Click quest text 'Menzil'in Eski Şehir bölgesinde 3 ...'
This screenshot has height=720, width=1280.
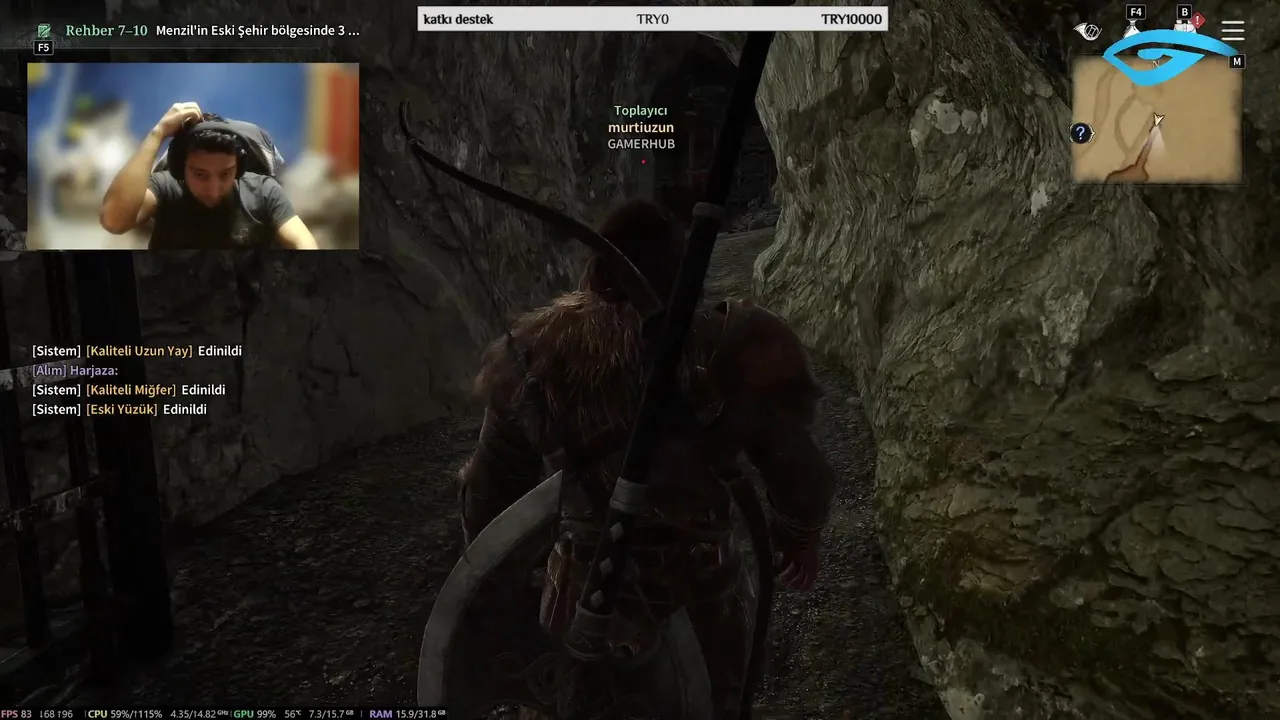(x=257, y=30)
